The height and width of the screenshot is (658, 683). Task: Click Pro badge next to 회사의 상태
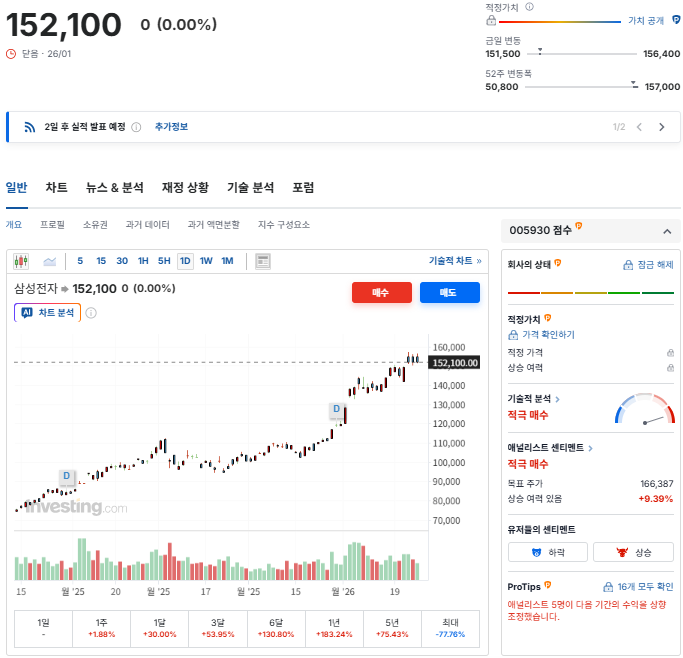coord(558,263)
